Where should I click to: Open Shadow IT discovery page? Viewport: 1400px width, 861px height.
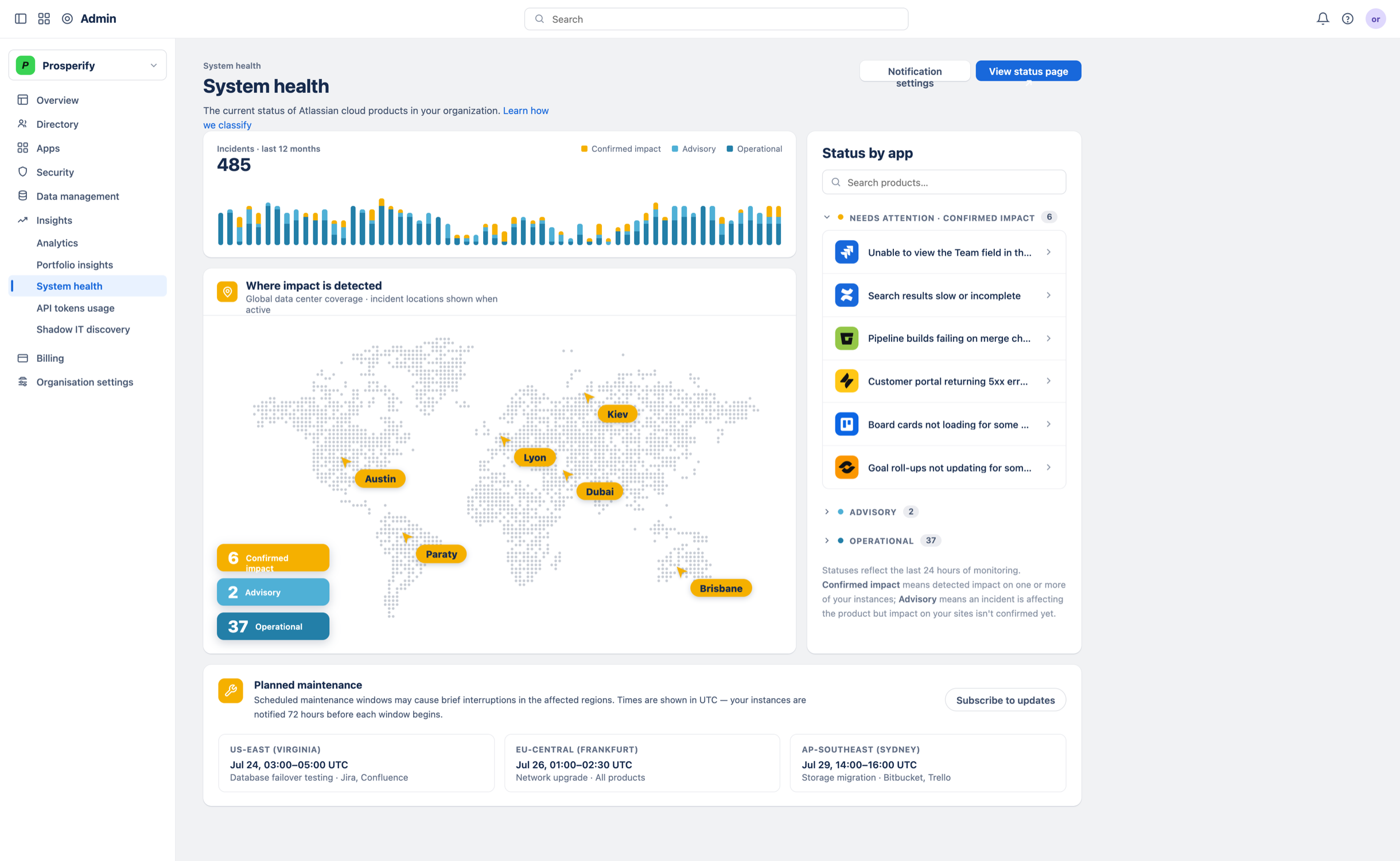(x=83, y=329)
